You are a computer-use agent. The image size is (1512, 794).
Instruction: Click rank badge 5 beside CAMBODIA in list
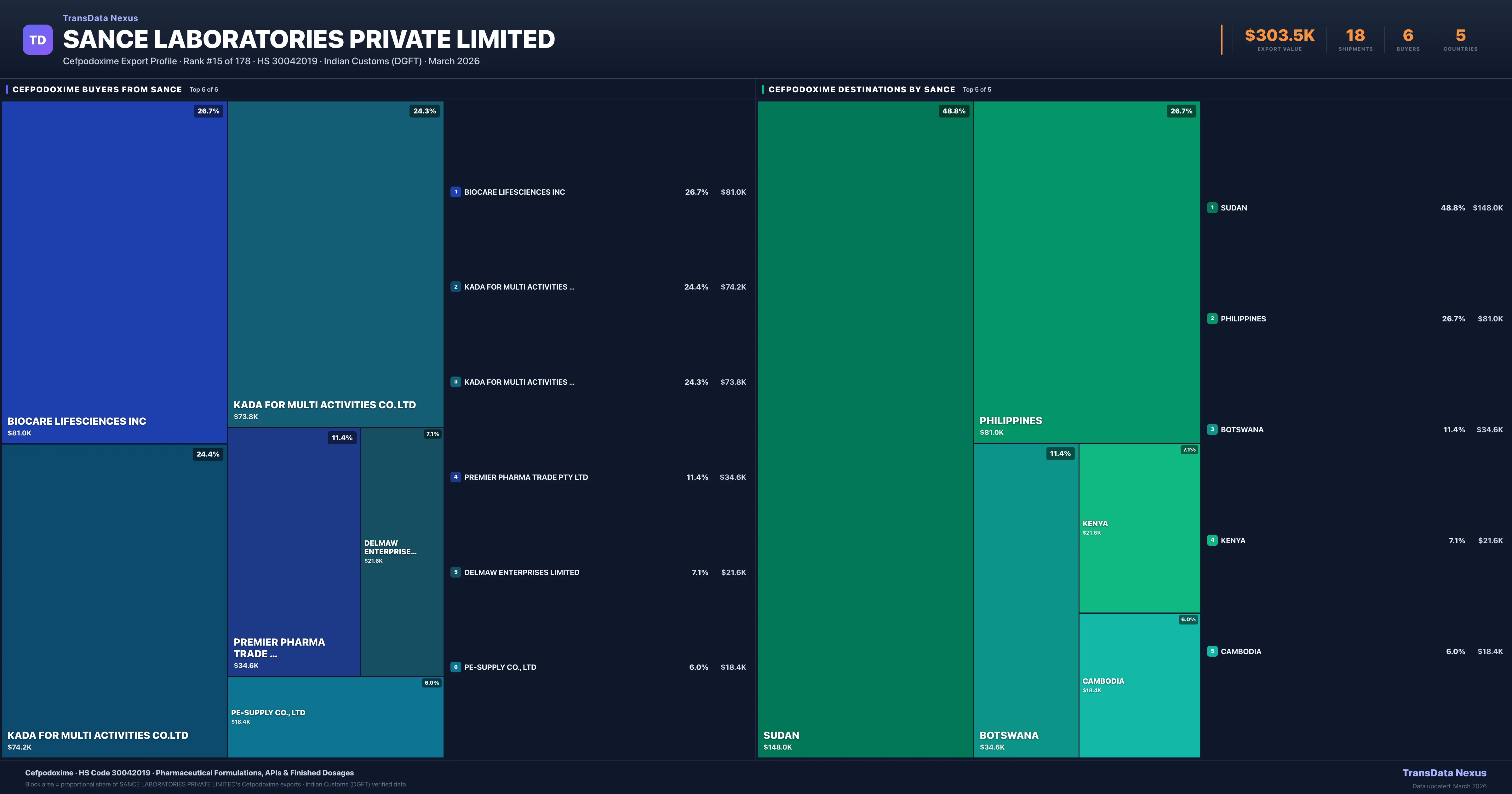coord(1212,651)
